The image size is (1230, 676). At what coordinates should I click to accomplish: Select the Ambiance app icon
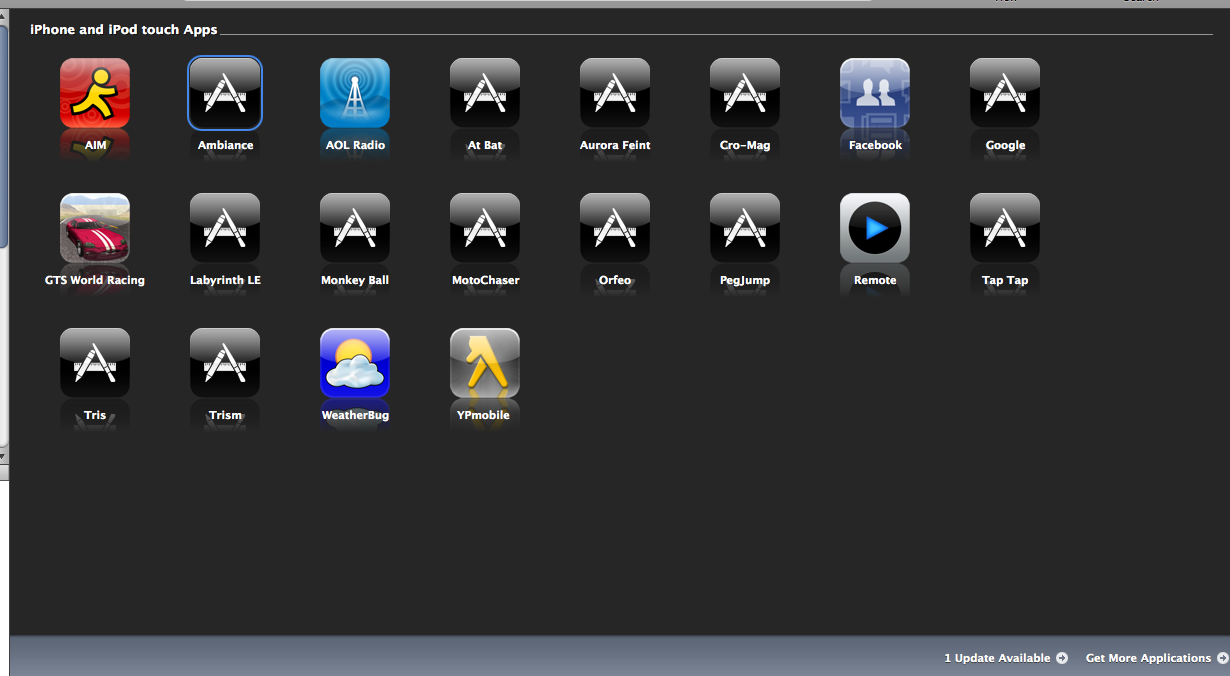pos(225,93)
